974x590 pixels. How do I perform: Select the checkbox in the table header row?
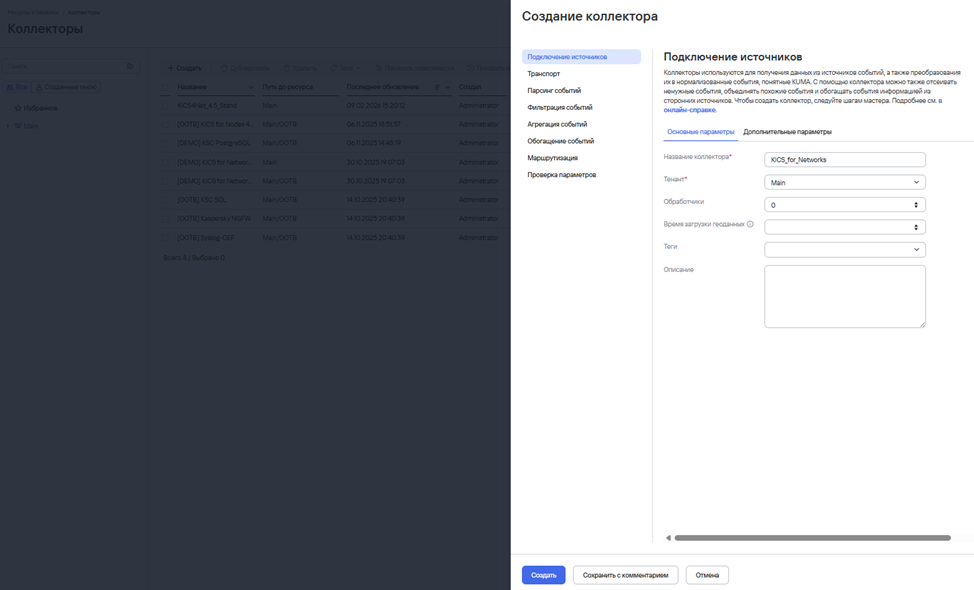tap(166, 87)
